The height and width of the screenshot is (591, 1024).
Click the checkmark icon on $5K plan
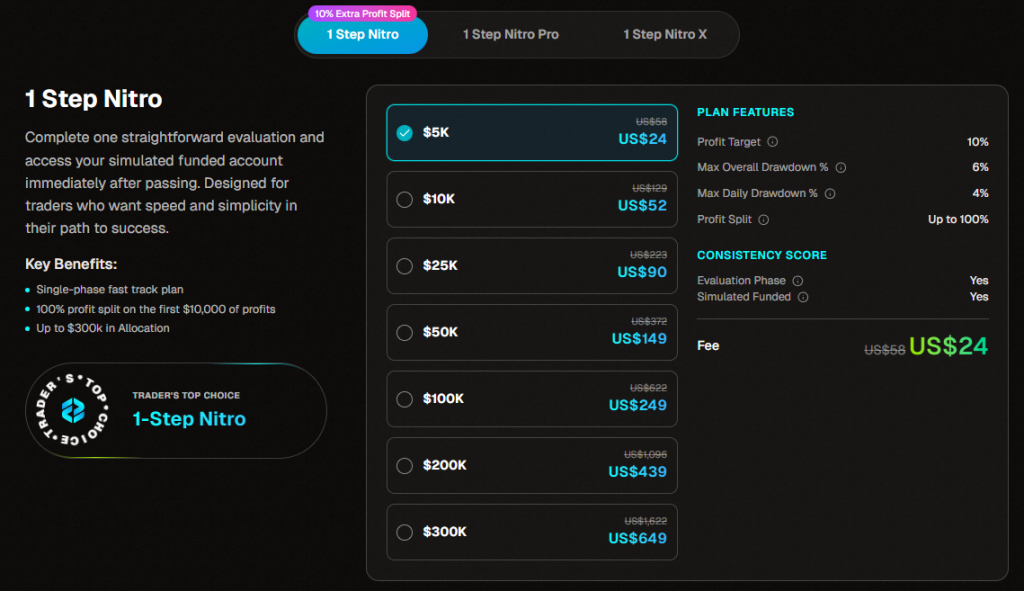[x=405, y=133]
